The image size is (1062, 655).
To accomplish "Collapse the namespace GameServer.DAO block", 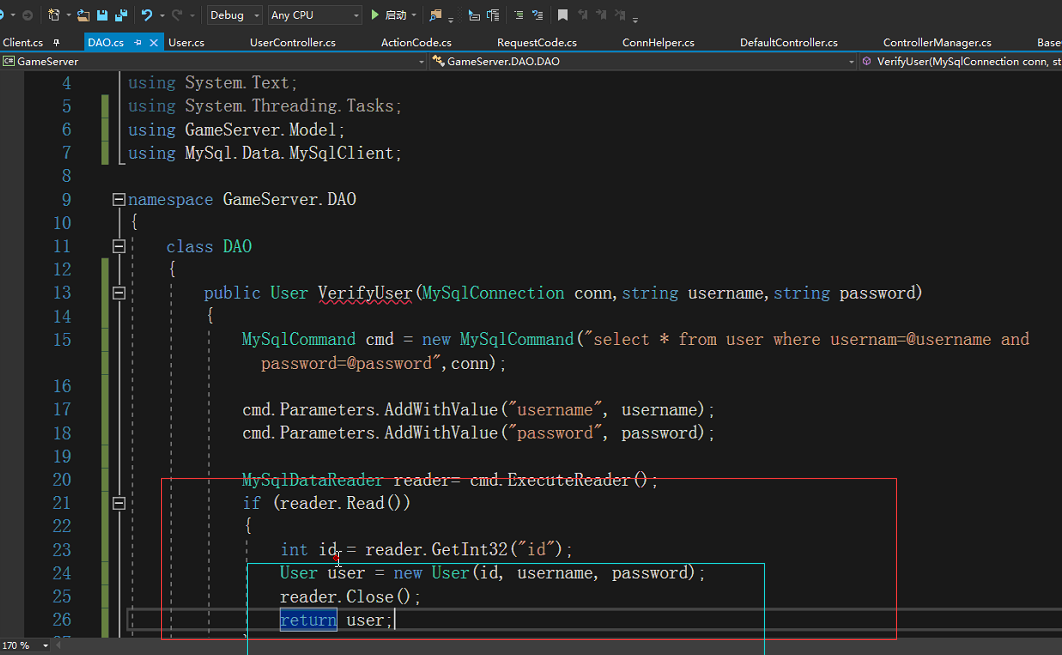I will [x=119, y=199].
